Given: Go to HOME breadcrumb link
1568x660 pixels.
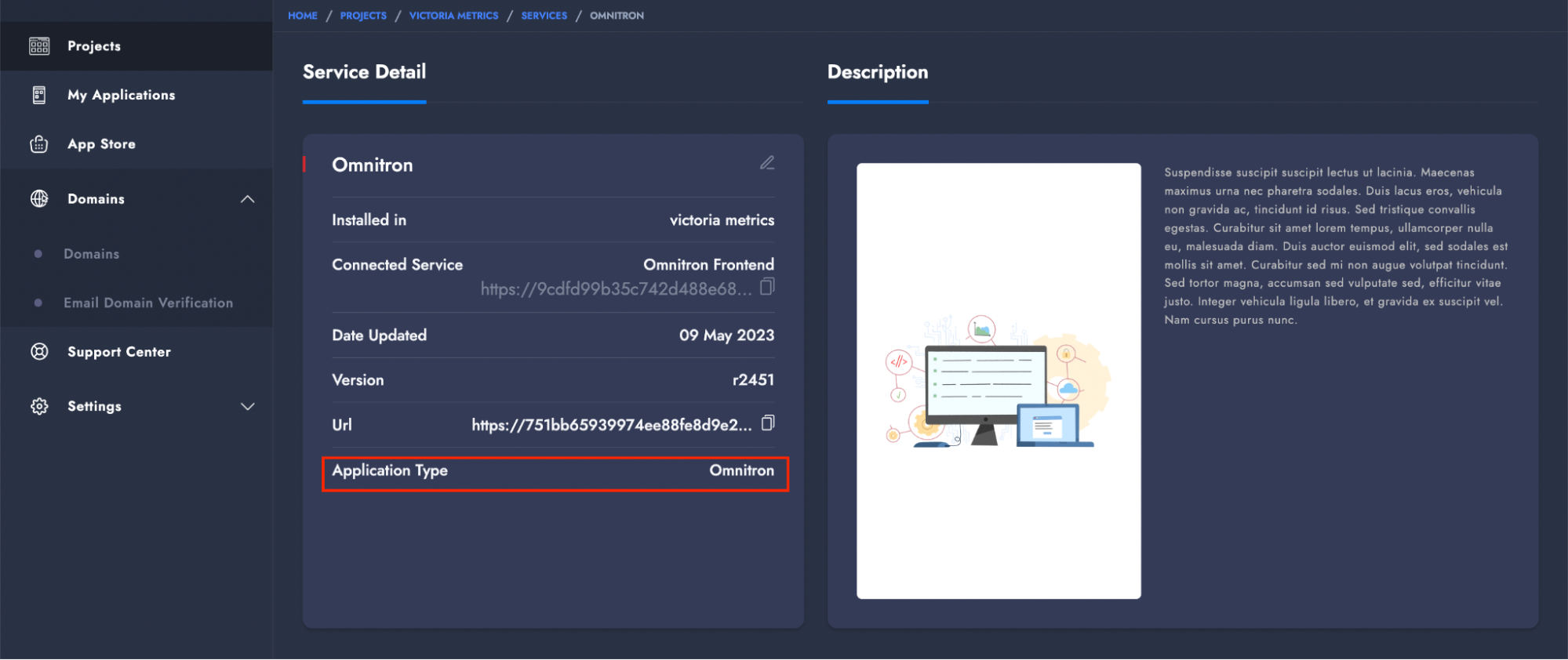Looking at the screenshot, I should point(303,16).
